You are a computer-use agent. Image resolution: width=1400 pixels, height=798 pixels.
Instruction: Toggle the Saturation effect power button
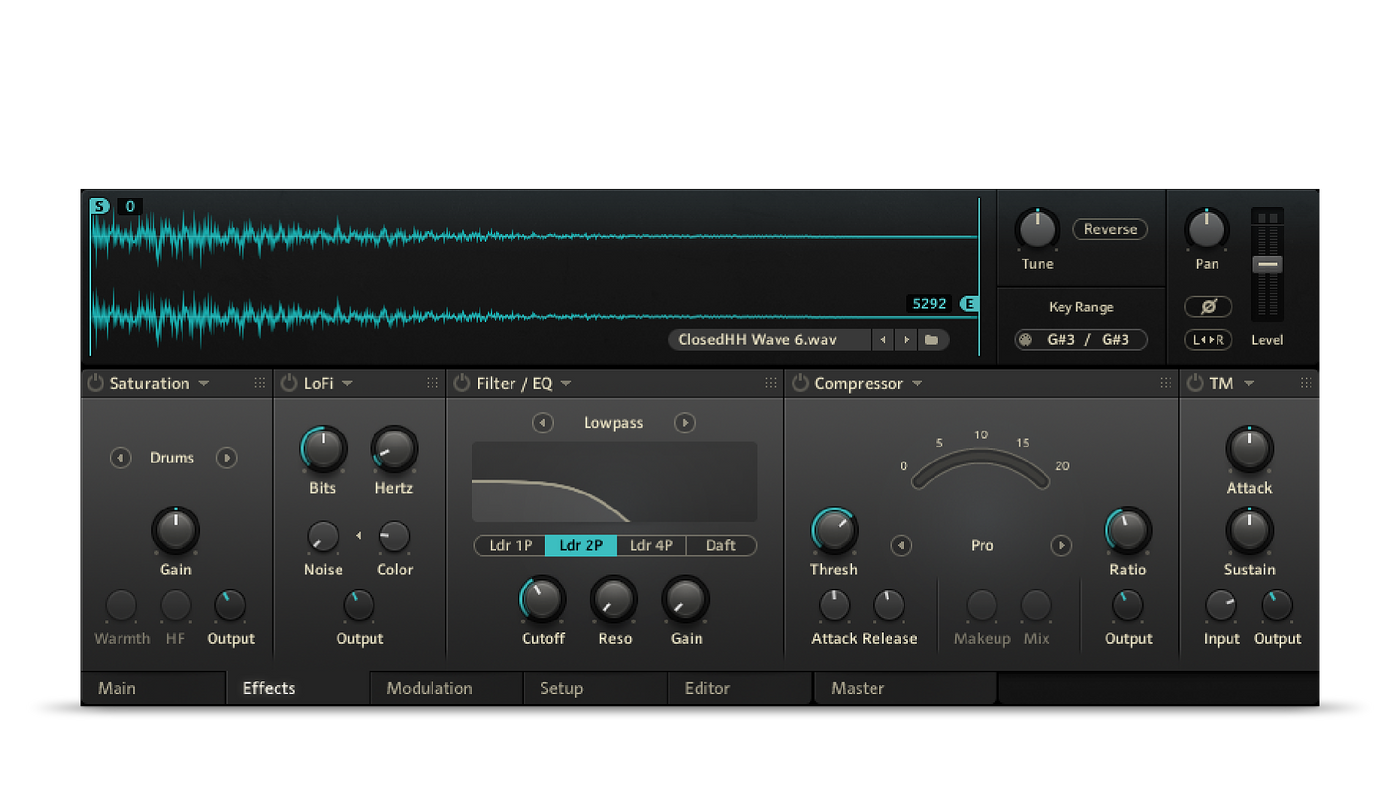tap(96, 383)
